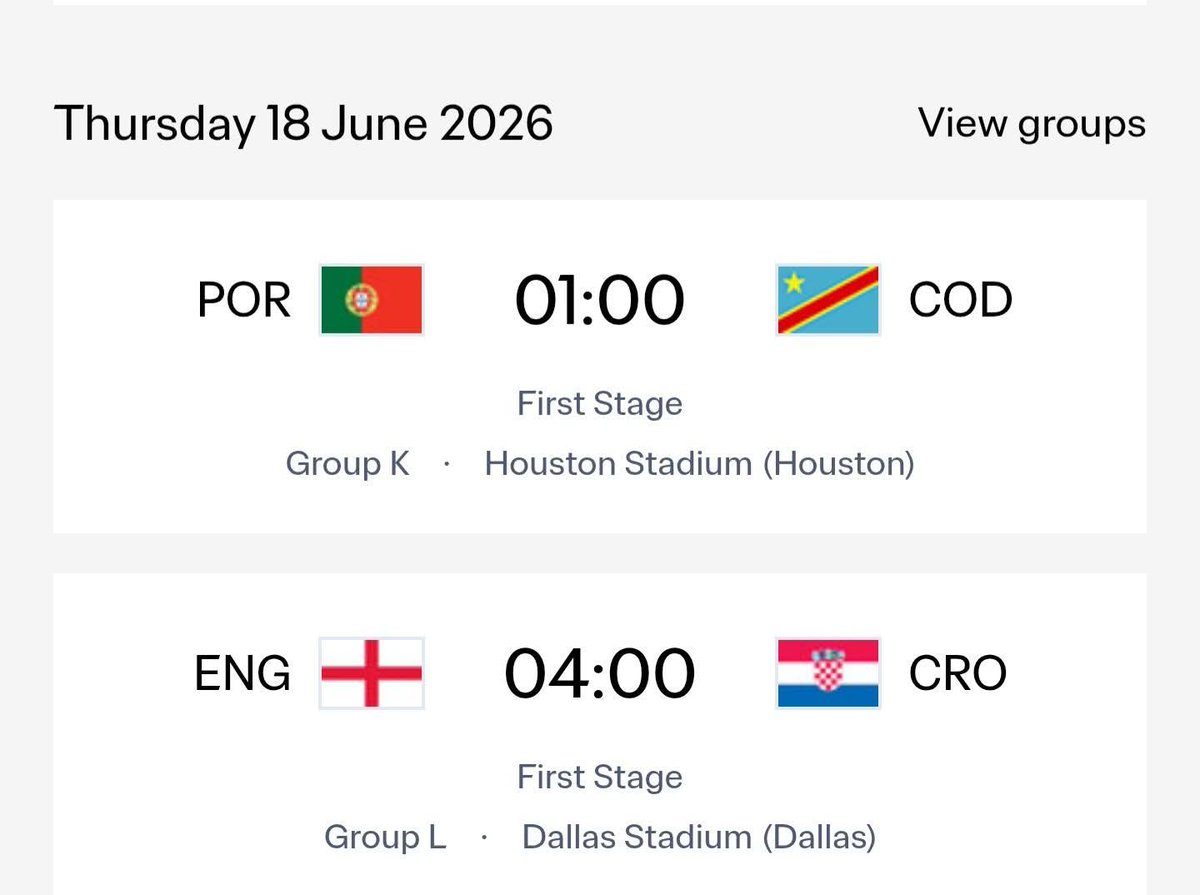
Task: Click the Portugal flag icon
Action: tap(371, 299)
